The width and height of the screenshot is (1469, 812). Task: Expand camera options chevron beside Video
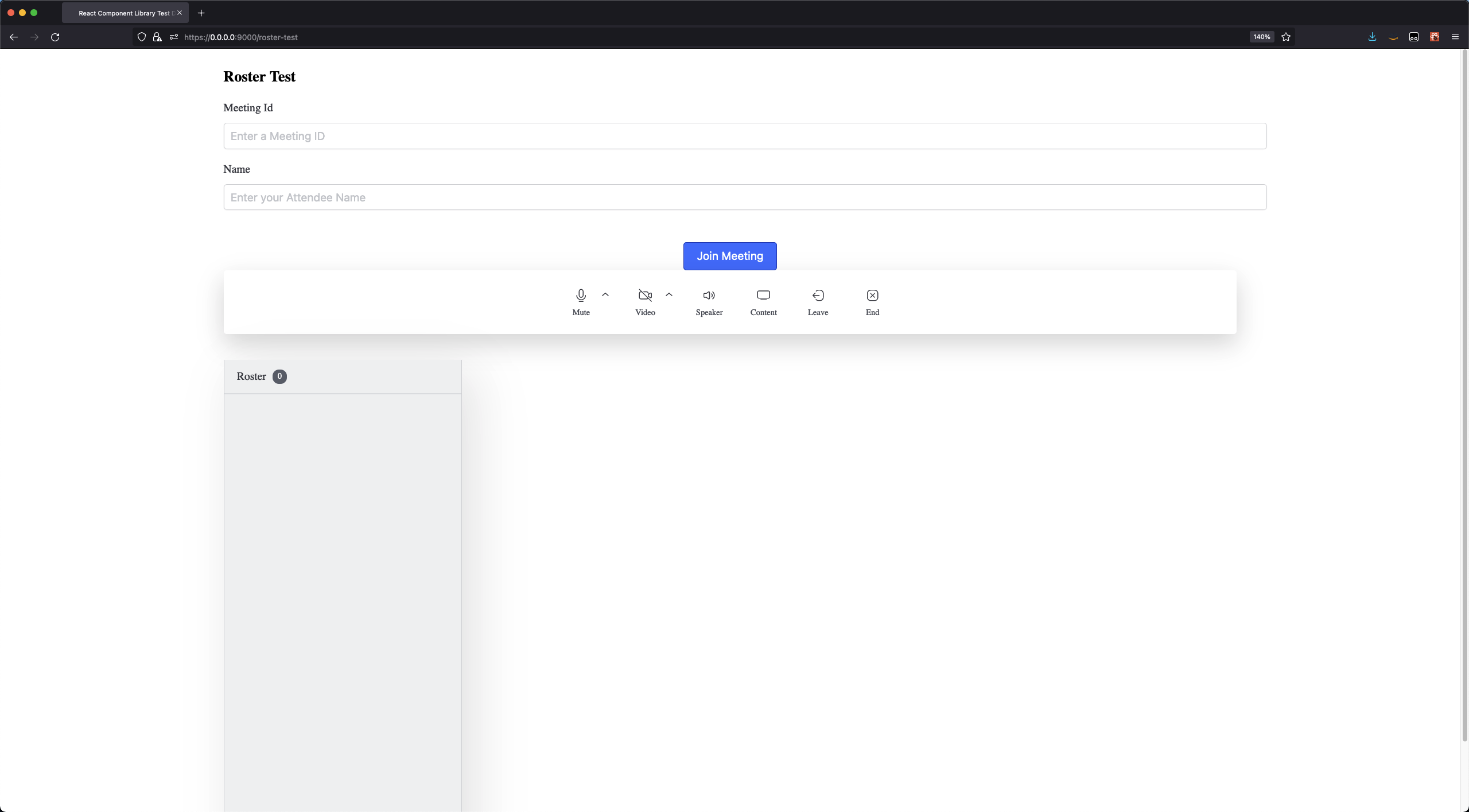click(x=669, y=294)
